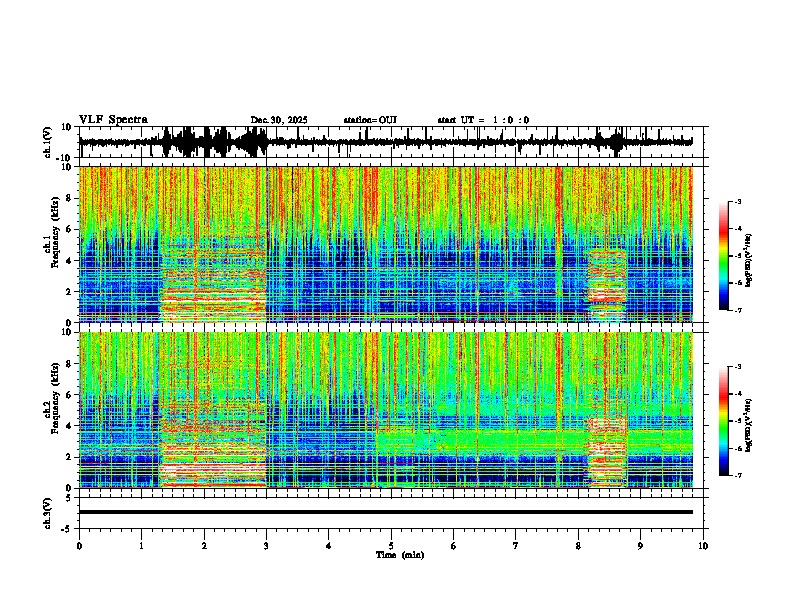
Task: Click the time axis tick label "7"
Action: coord(516,546)
